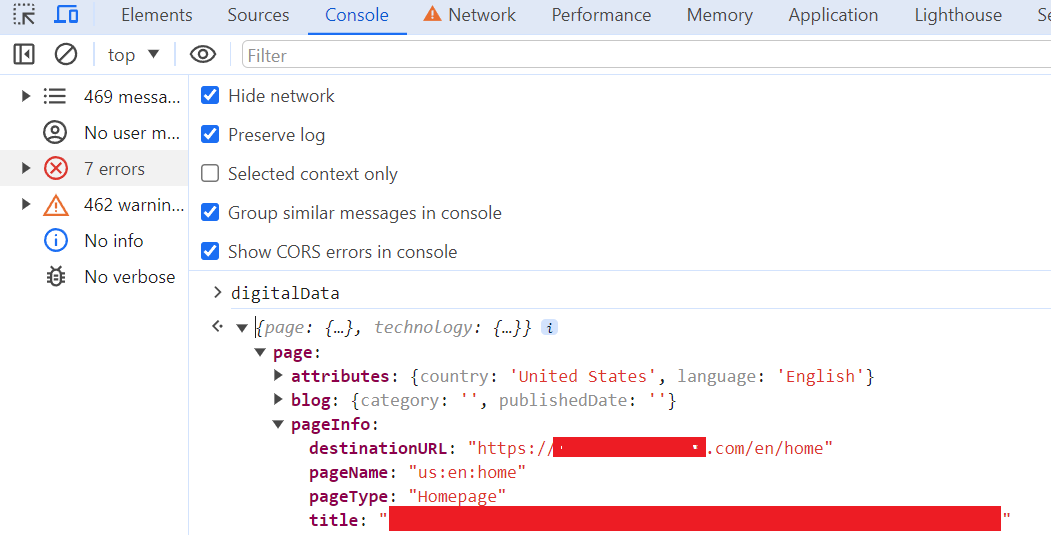Expand the blog property

(x=278, y=399)
